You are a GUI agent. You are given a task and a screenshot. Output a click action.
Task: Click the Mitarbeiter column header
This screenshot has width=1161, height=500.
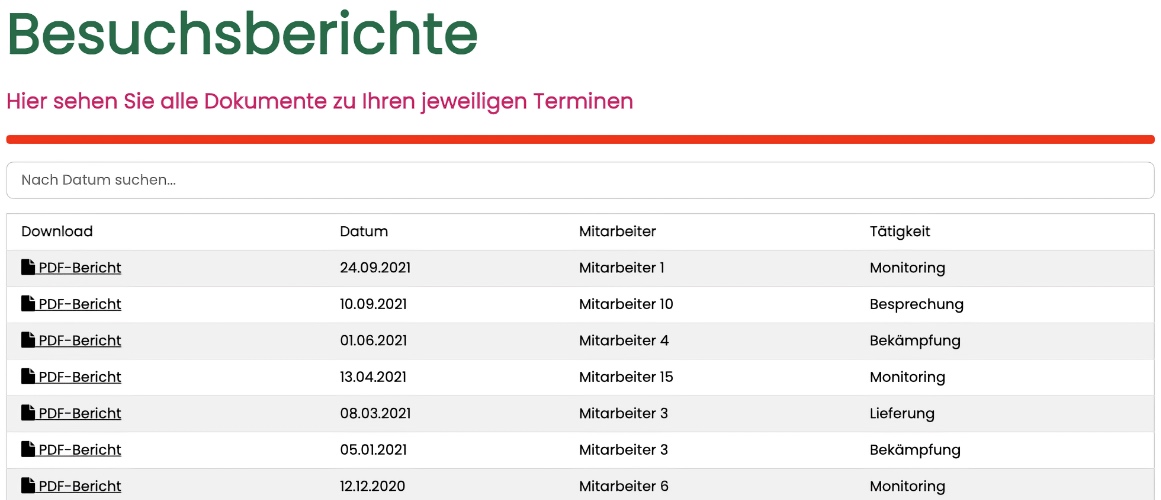tap(618, 231)
